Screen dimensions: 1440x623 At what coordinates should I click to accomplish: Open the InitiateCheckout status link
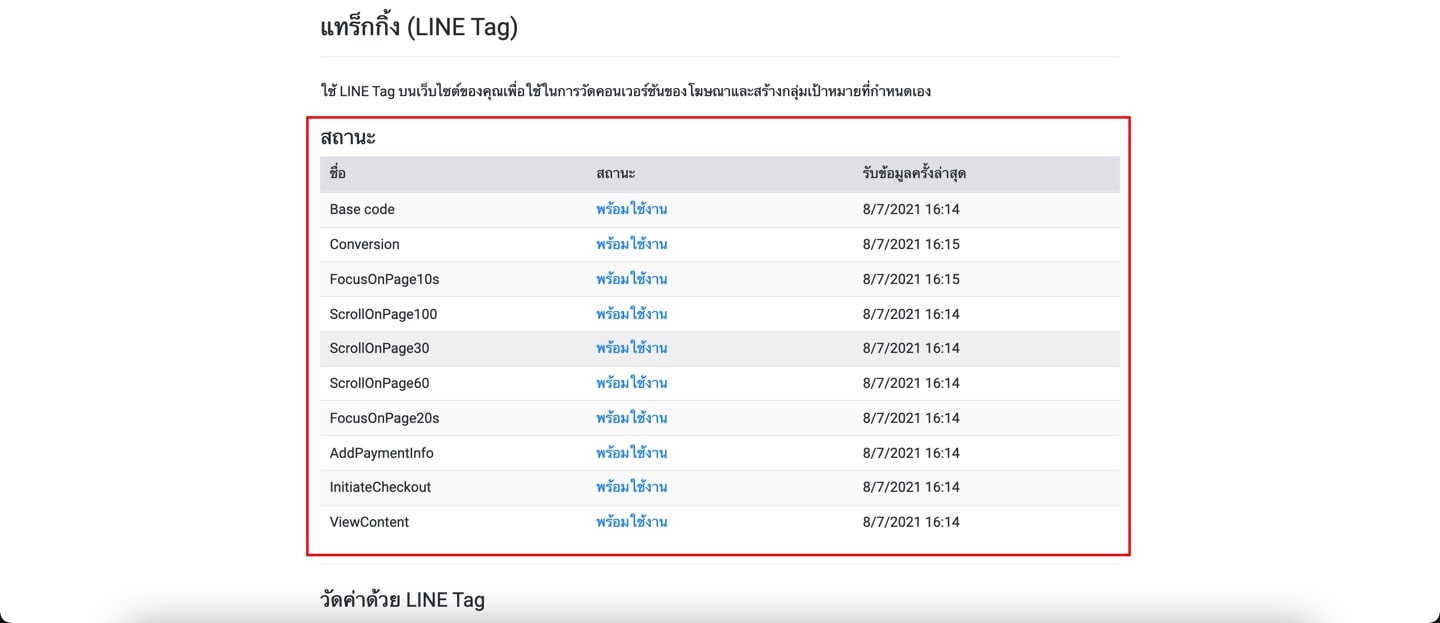[x=631, y=487]
